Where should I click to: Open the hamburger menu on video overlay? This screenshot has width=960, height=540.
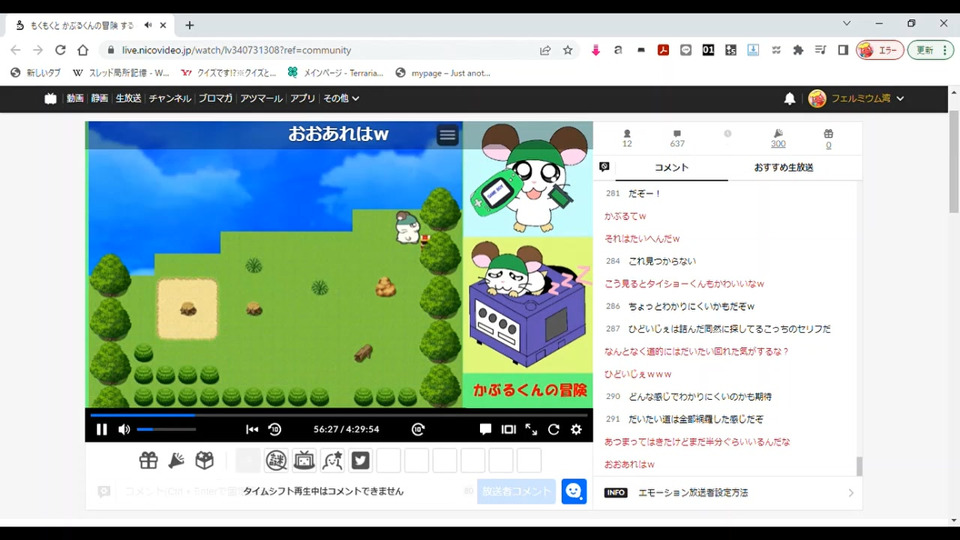[448, 135]
